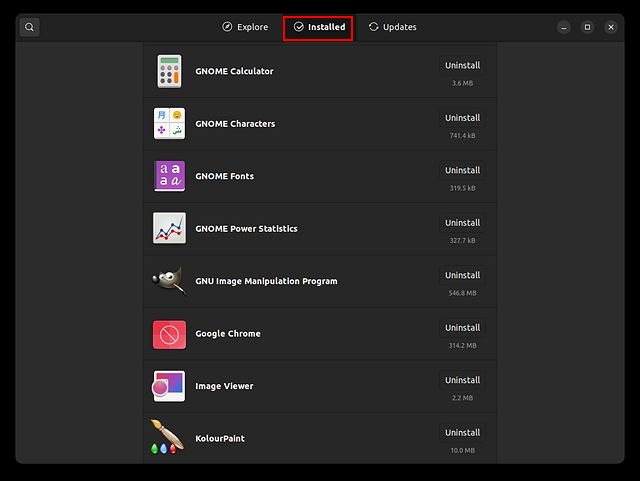Minimize the software window

564,27
